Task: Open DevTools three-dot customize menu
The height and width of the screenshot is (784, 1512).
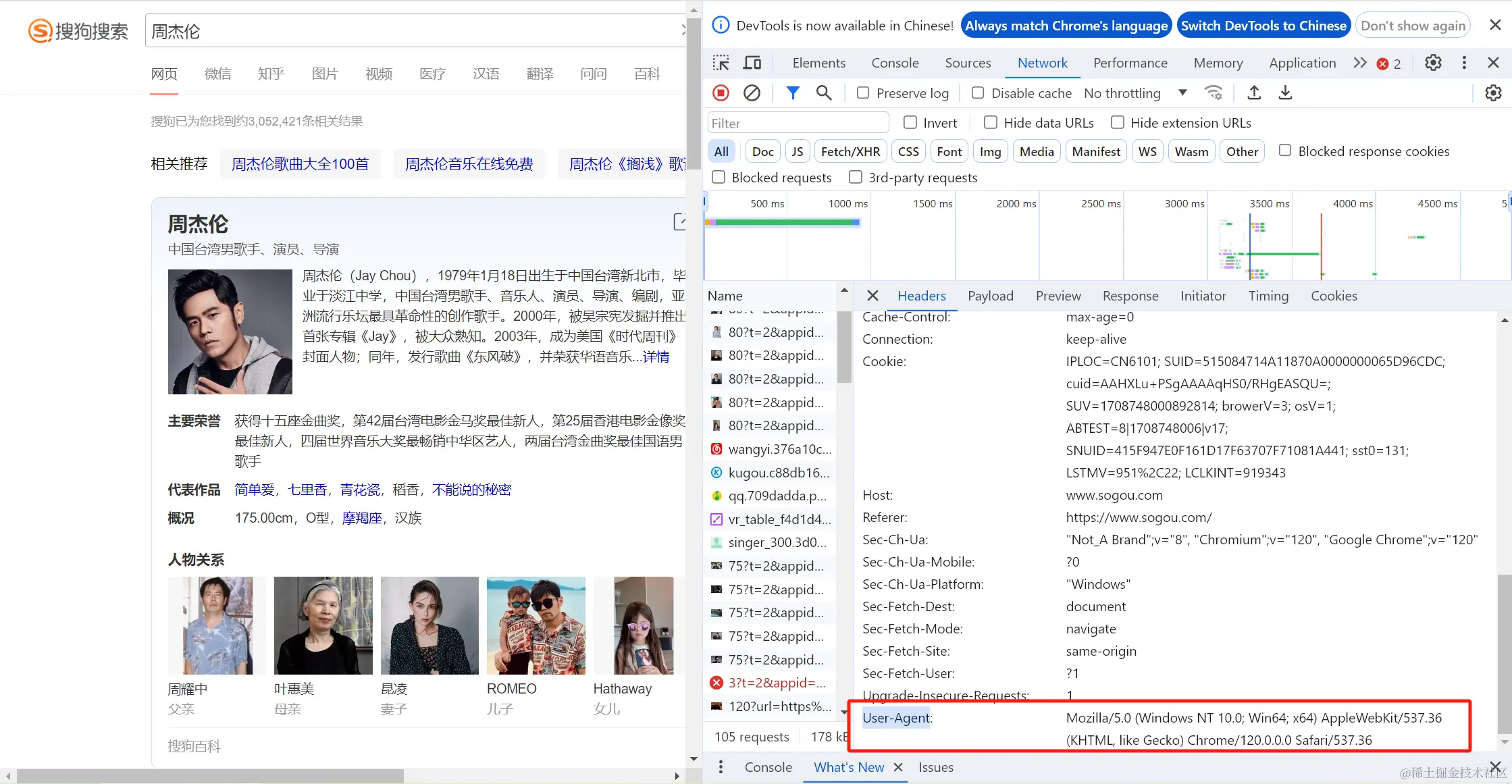Action: [x=1464, y=63]
